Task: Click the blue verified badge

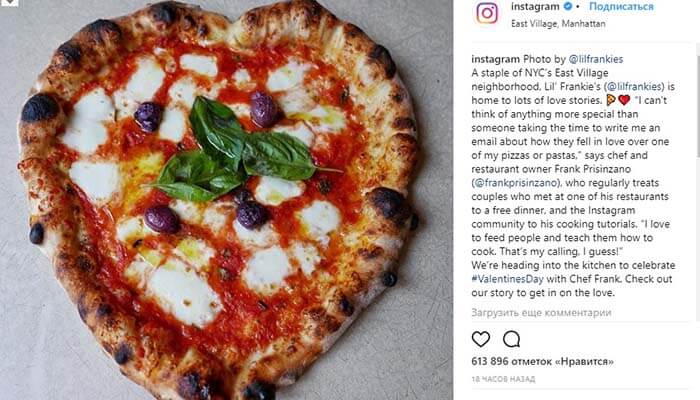Action: pos(567,7)
